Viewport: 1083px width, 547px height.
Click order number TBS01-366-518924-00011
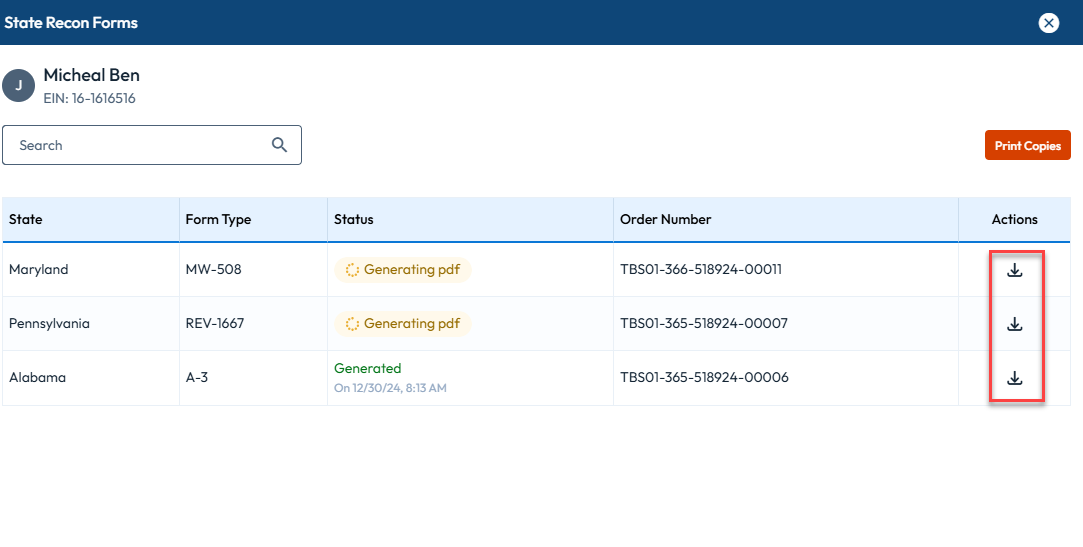tap(700, 270)
